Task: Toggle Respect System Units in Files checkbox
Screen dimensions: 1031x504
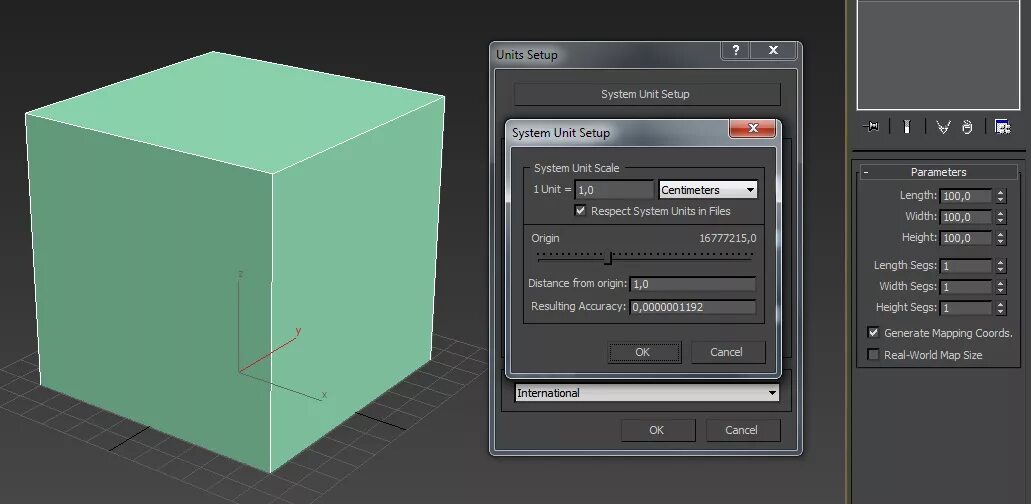Action: point(580,211)
